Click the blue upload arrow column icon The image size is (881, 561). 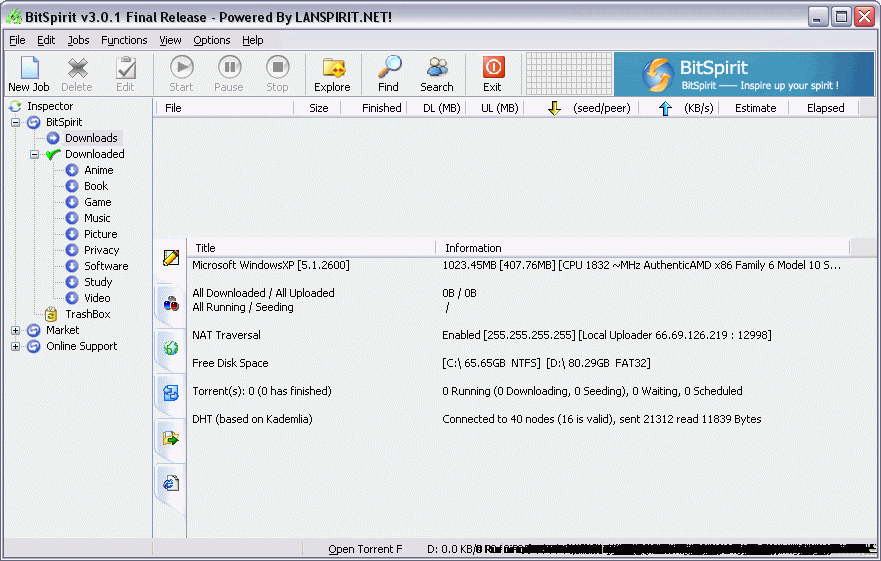pyautogui.click(x=665, y=108)
